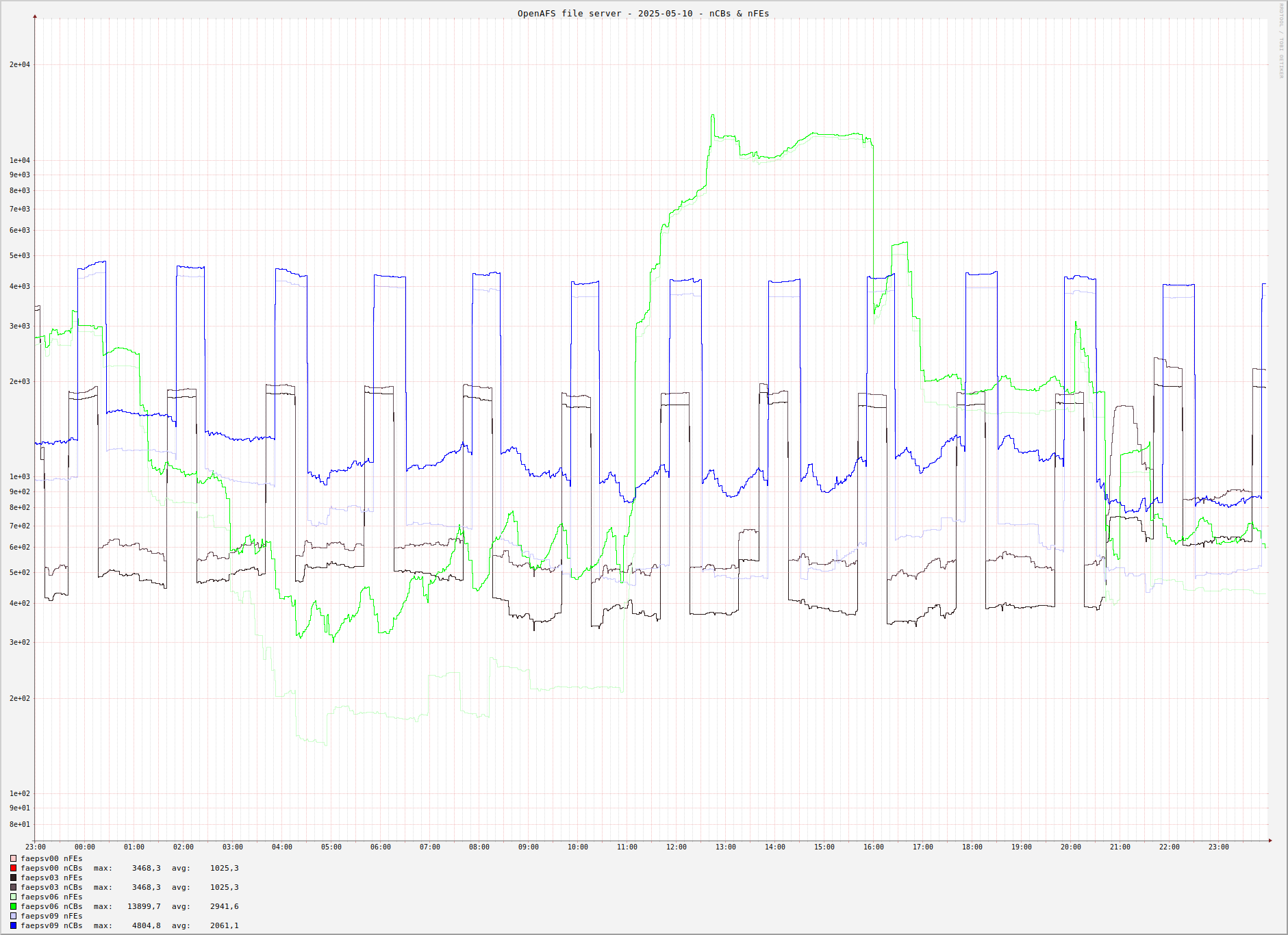
Task: Select the 'faepsv03 nFEs' legend label
Action: (51, 878)
